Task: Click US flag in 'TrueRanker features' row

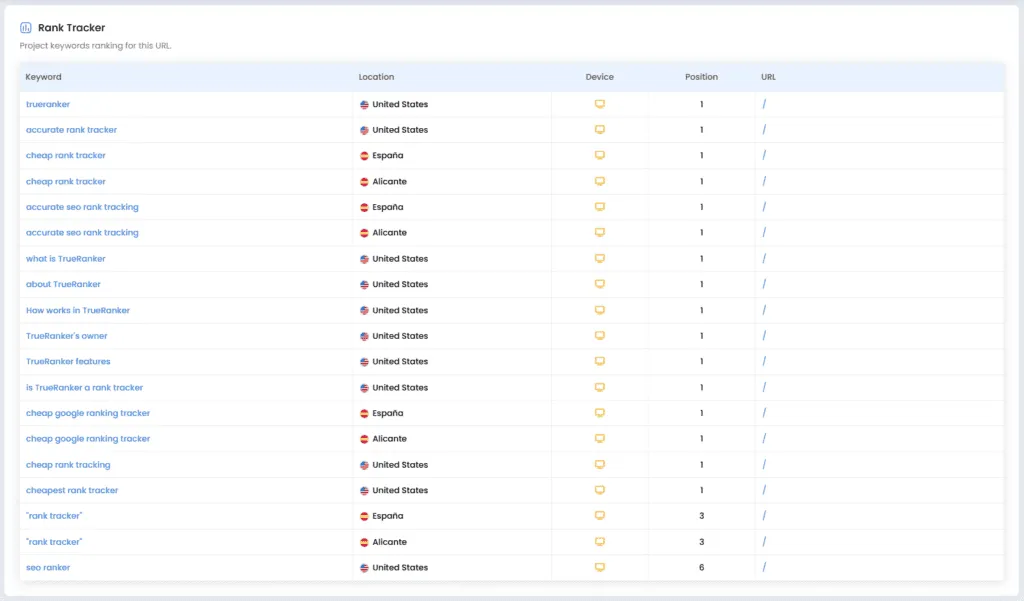Action: click(x=364, y=362)
